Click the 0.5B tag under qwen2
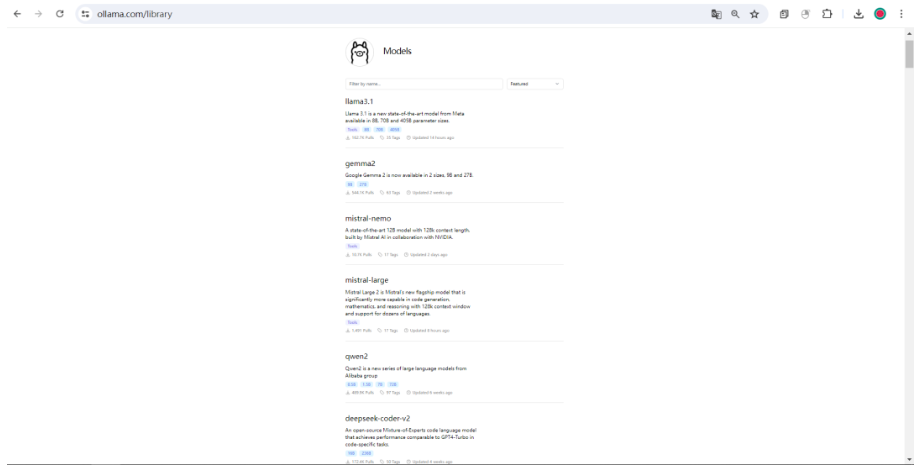Viewport: 921px width, 470px height. [352, 385]
